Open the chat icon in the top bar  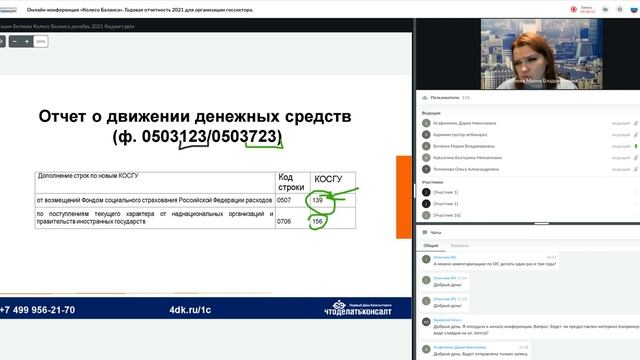pyautogui.click(x=605, y=9)
